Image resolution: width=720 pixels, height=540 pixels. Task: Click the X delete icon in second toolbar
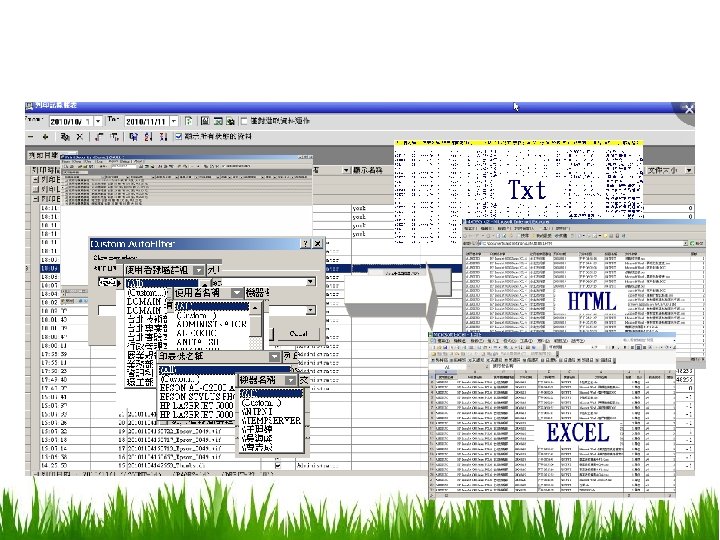point(79,136)
